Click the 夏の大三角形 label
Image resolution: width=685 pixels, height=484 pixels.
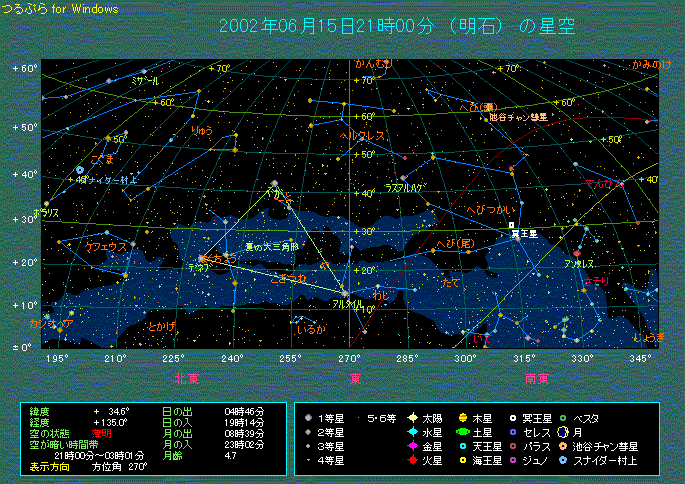coord(272,247)
